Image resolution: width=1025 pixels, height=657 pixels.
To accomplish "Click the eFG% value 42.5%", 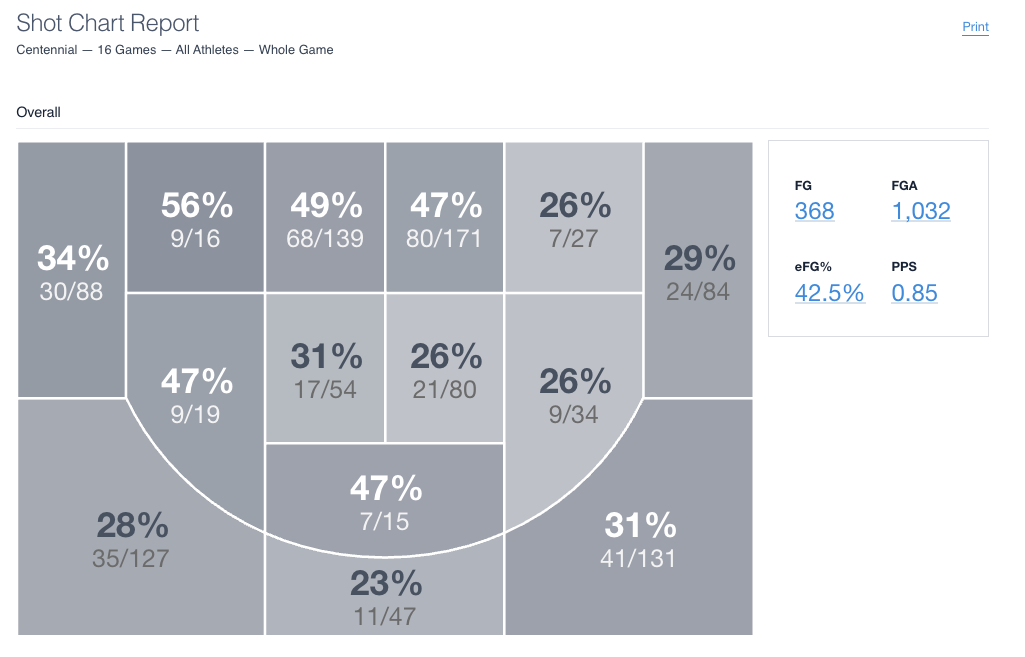I will (829, 292).
